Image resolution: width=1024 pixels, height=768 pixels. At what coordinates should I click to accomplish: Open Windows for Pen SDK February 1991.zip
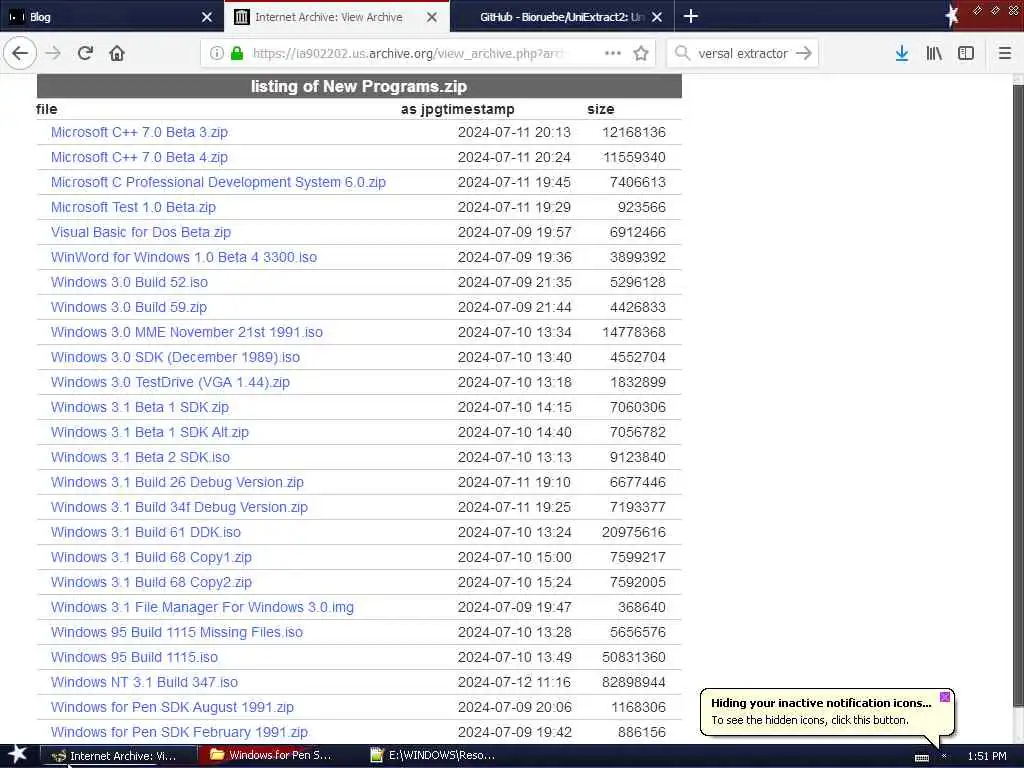click(179, 732)
